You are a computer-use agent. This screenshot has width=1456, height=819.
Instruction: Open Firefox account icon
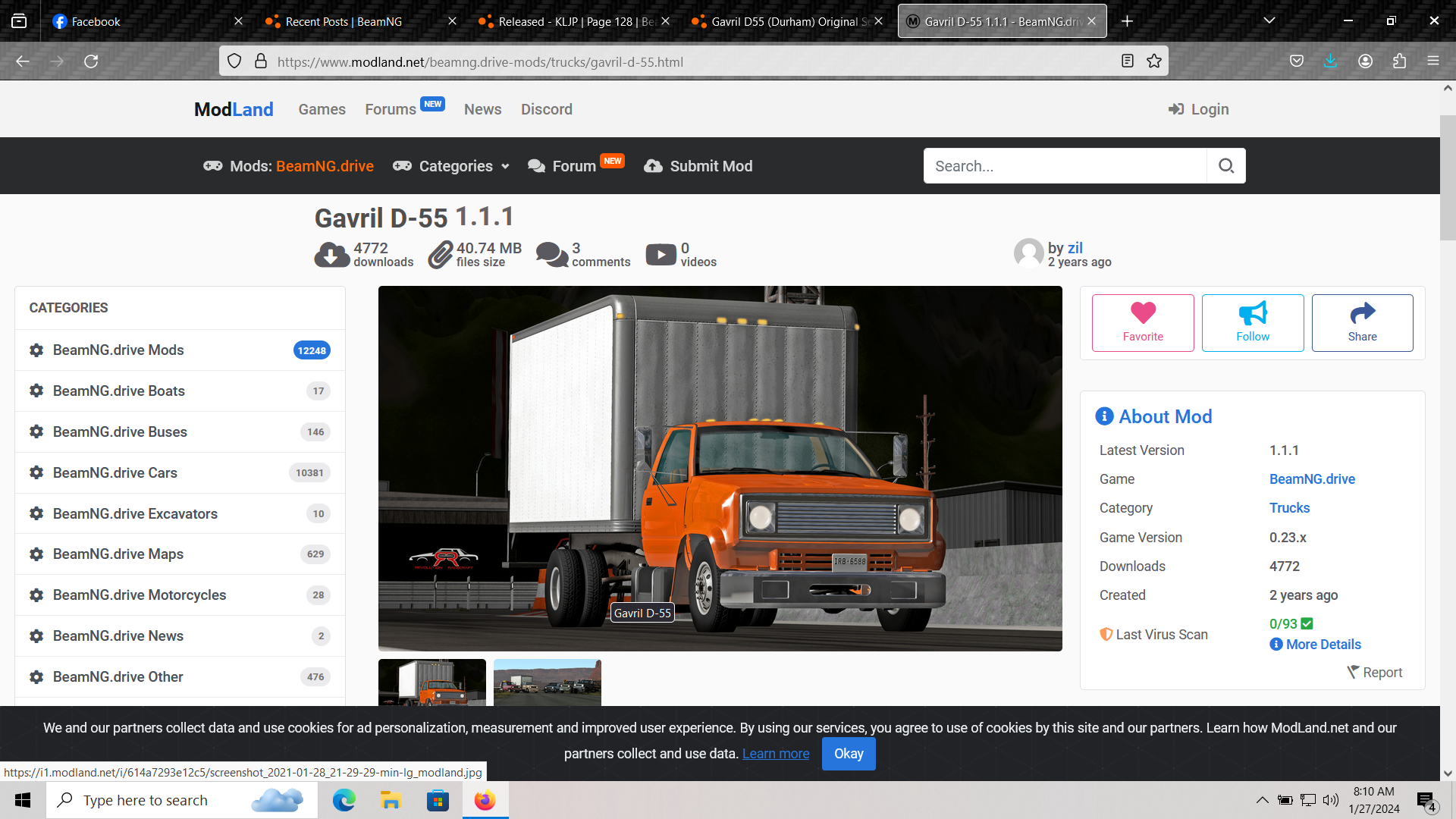(x=1365, y=61)
